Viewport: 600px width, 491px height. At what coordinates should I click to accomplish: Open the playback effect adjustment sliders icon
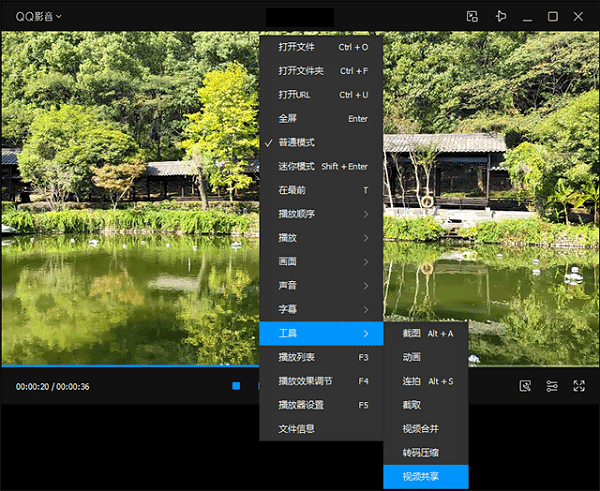(552, 386)
